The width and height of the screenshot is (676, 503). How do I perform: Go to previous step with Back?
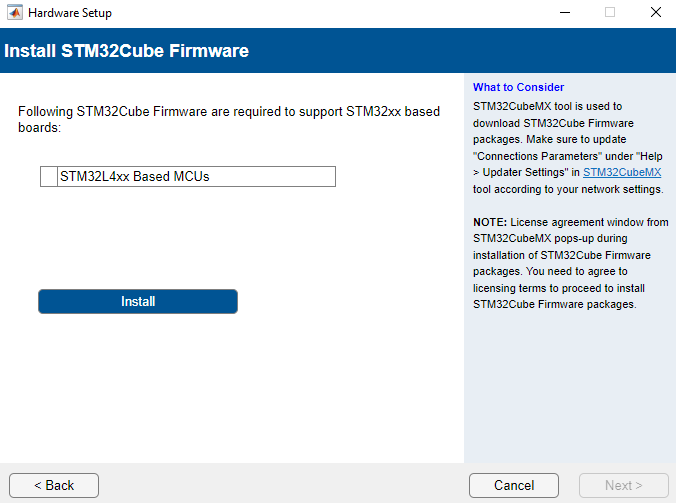pyautogui.click(x=54, y=485)
